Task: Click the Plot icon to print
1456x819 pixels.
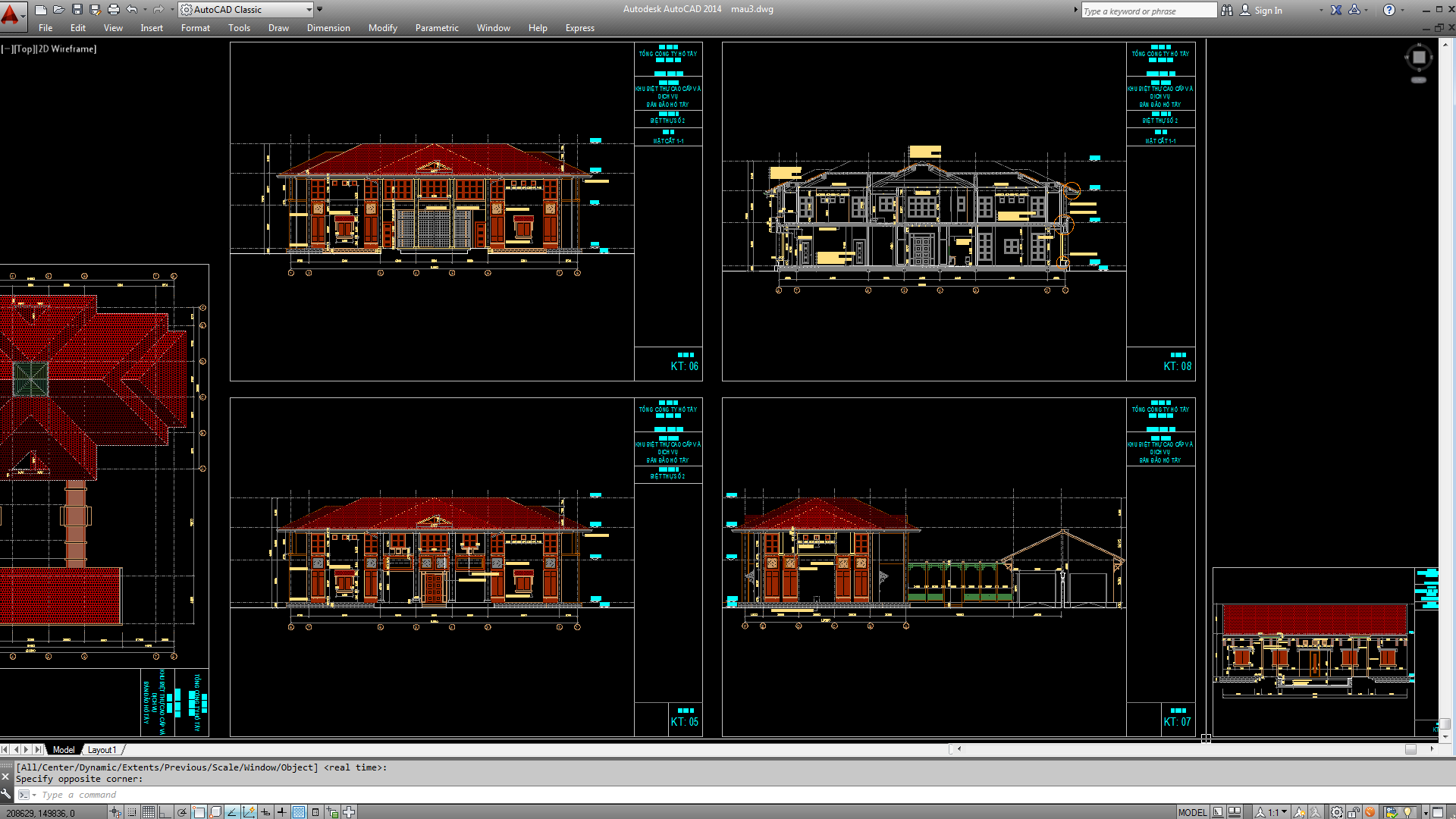Action: pyautogui.click(x=112, y=9)
